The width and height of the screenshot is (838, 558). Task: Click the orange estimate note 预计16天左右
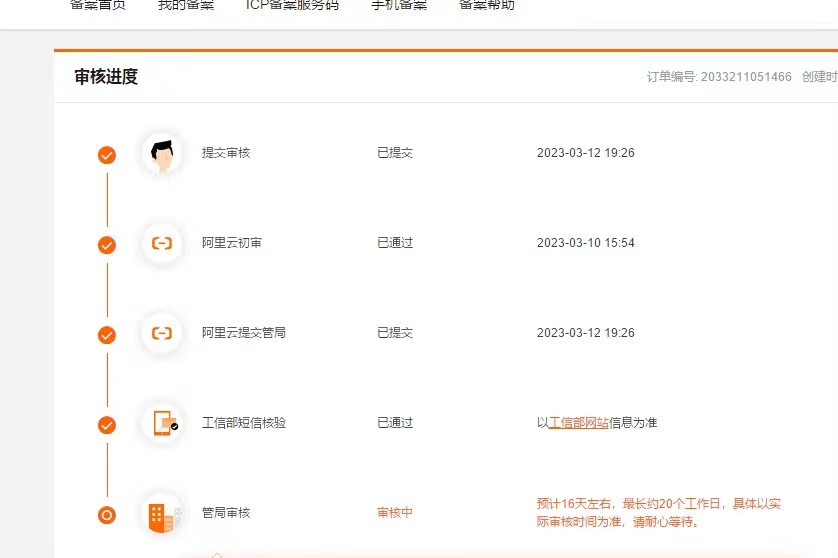(659, 513)
